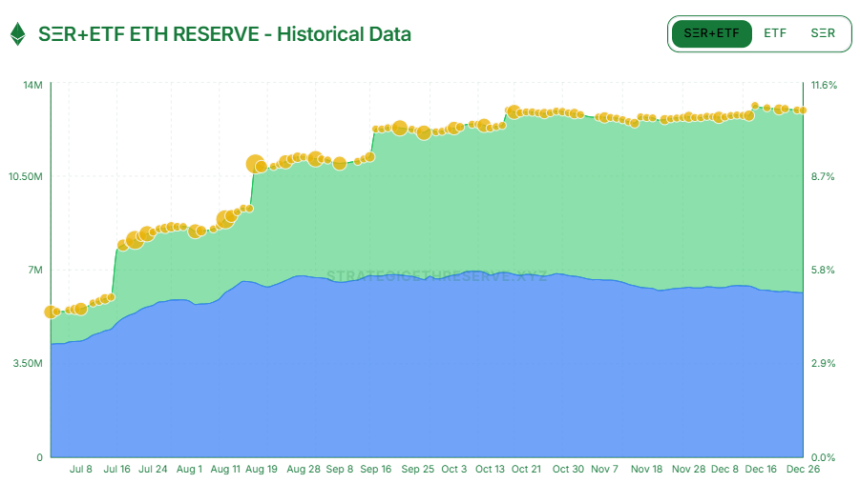Click the large yellow bubble above Jul 16
860x483 pixels.
[134, 240]
